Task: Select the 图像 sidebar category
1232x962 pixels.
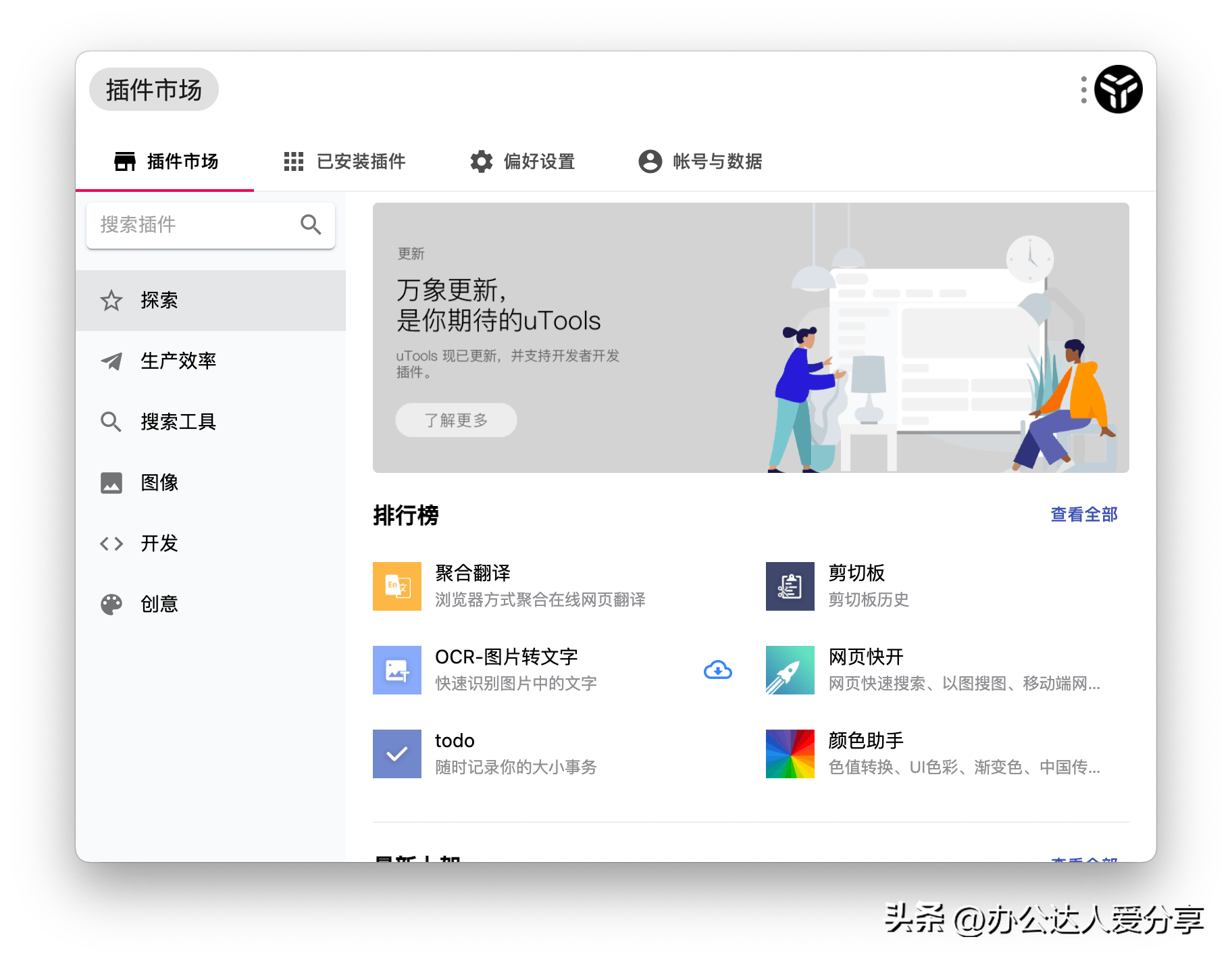Action: point(211,483)
